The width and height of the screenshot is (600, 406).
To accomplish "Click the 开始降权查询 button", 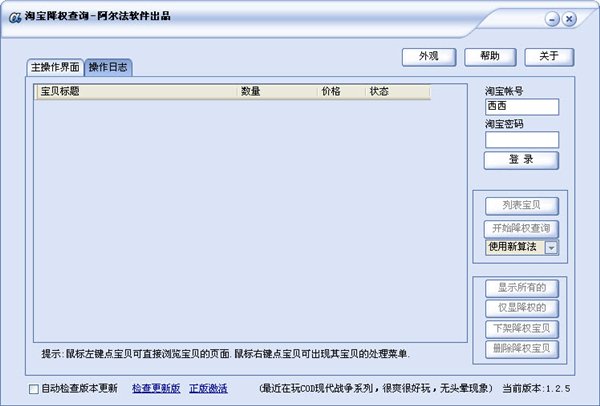I will click(522, 229).
